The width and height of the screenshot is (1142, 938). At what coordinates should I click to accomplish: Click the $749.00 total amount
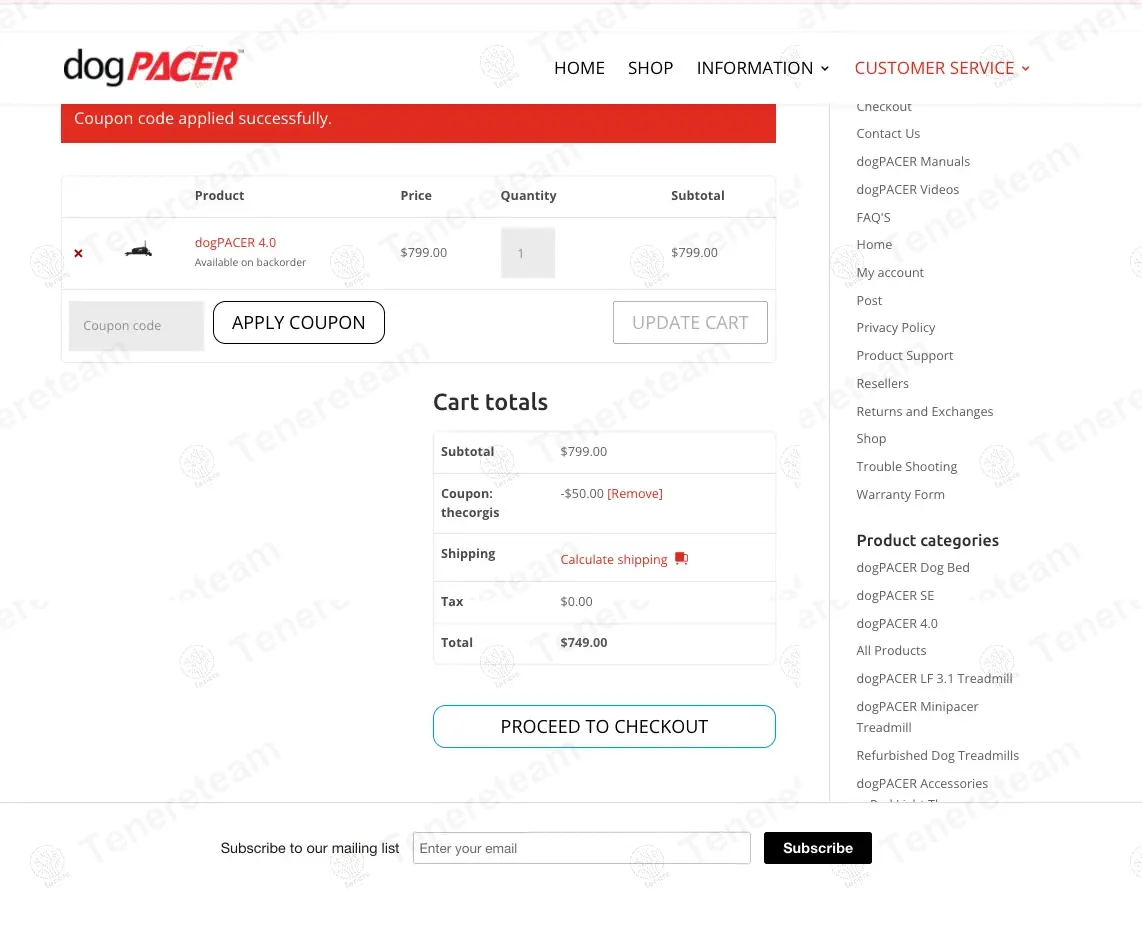(583, 642)
